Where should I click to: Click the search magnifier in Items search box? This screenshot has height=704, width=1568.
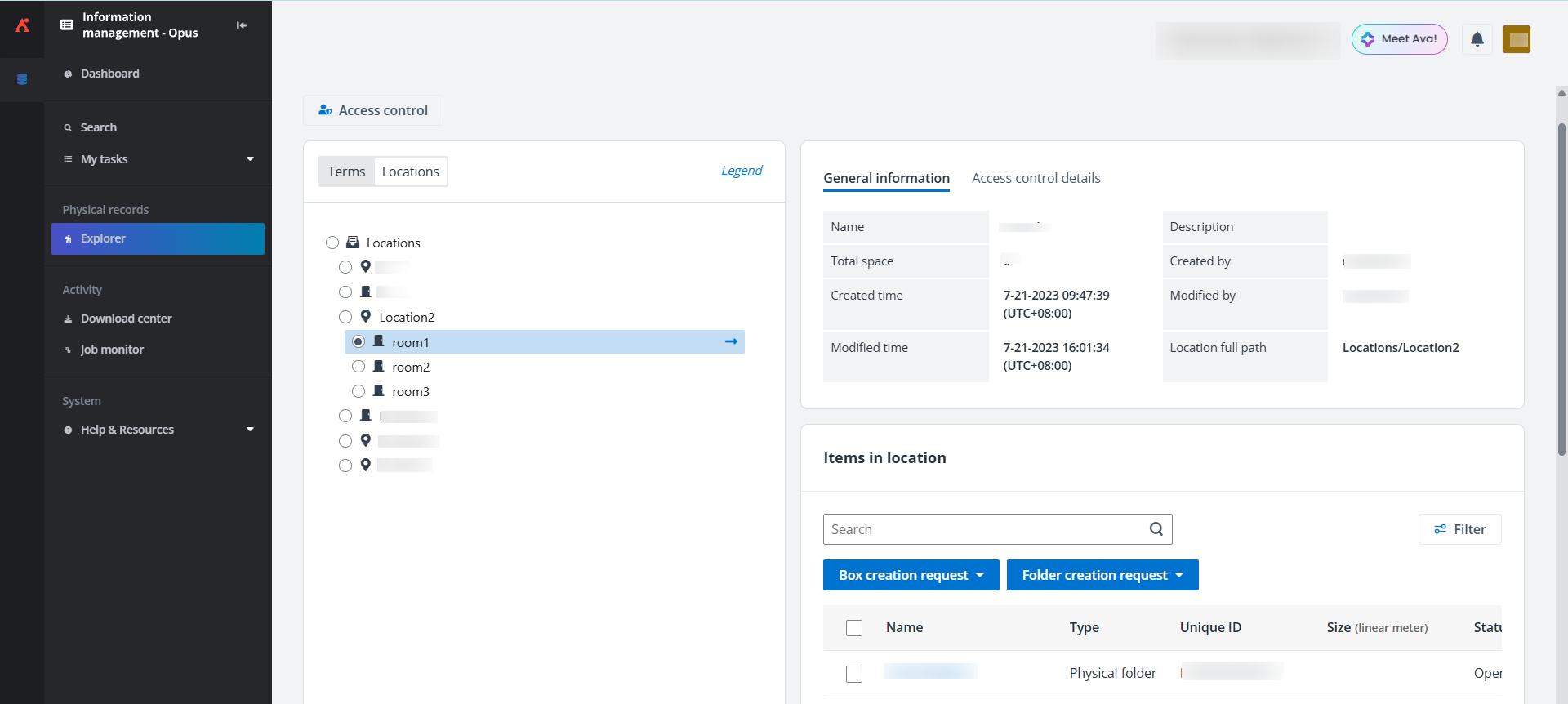(1156, 529)
